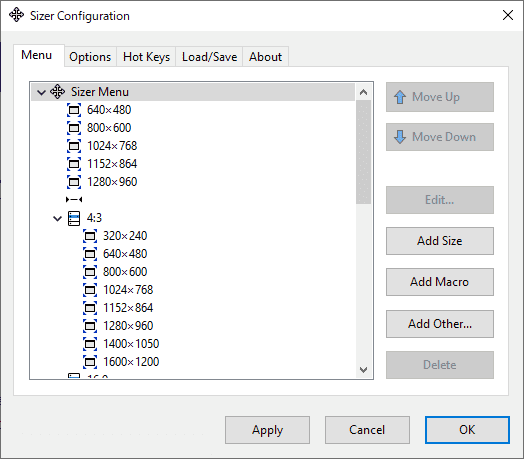Select the top-level 640×480 entry text
Viewport: 524px width, 459px height.
pyautogui.click(x=109, y=110)
